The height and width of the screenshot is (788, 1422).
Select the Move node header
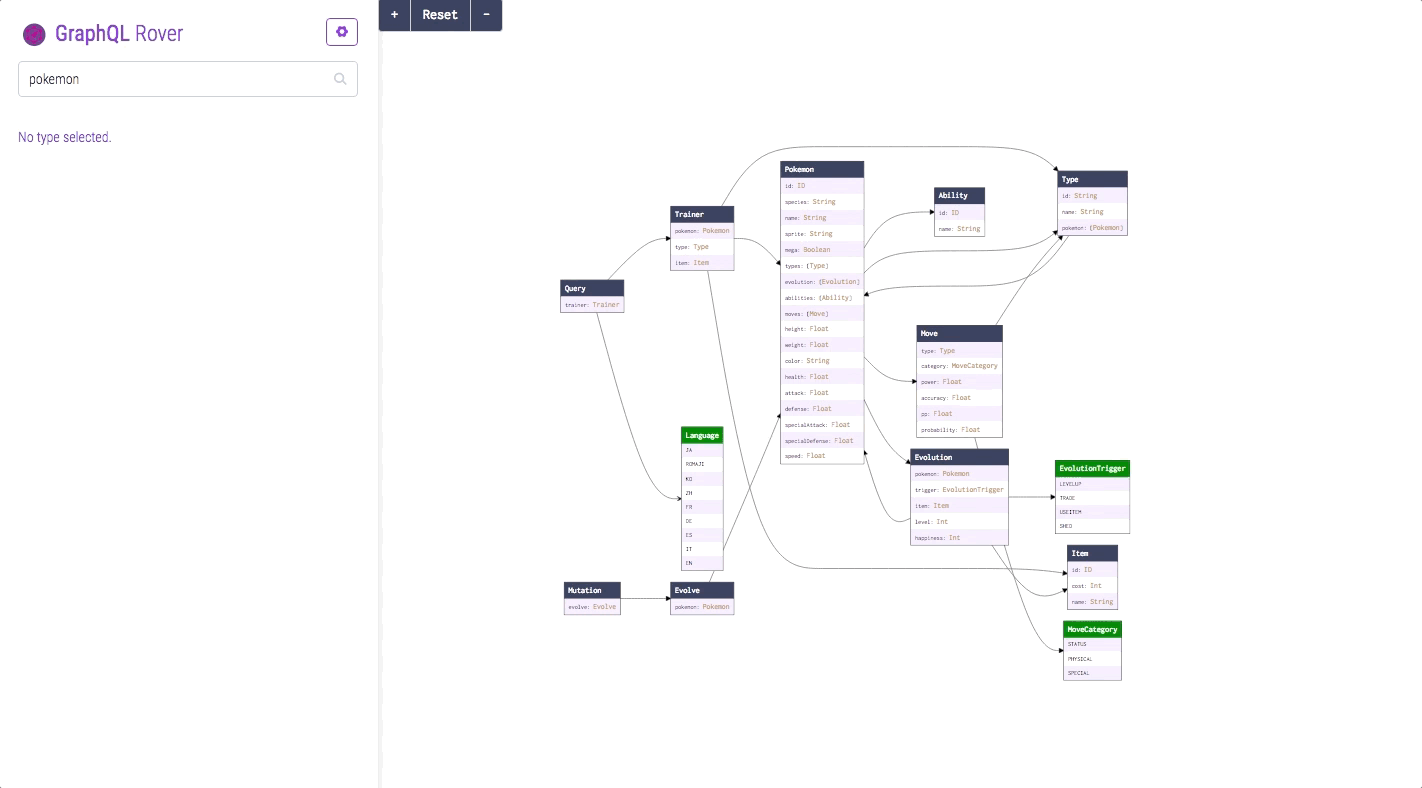tap(958, 333)
